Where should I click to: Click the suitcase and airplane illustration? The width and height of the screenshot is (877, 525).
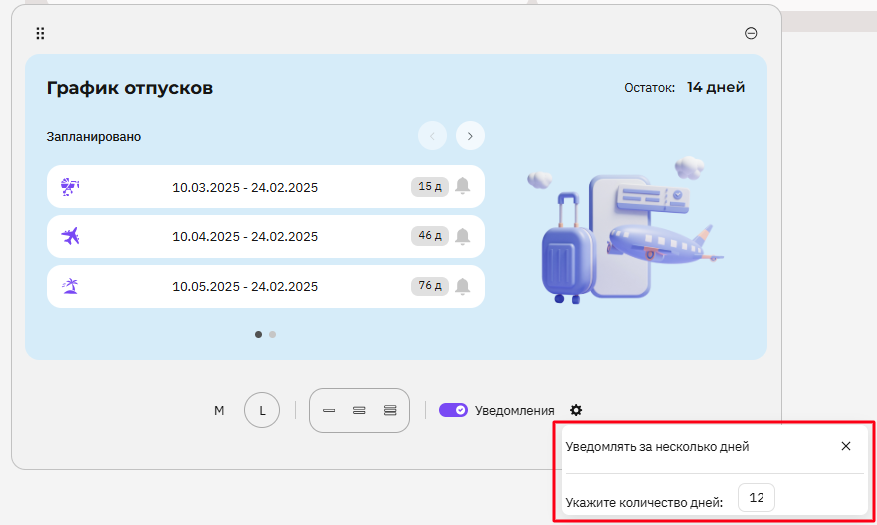(x=625, y=230)
